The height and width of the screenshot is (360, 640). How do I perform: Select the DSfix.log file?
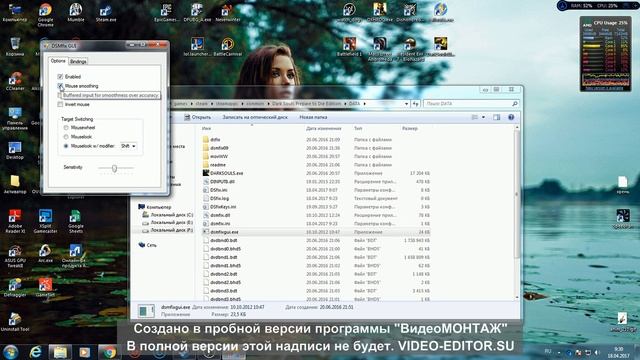(219, 198)
